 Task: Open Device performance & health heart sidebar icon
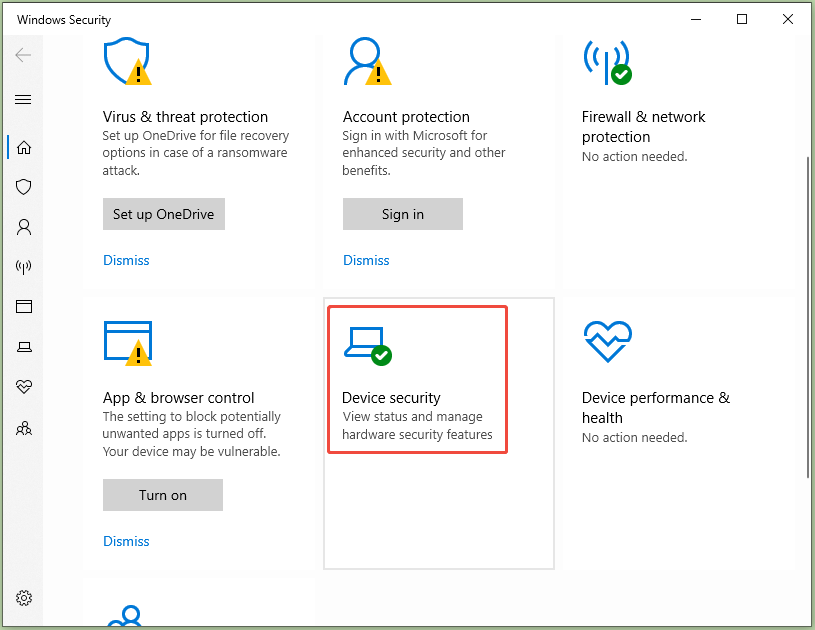click(24, 387)
